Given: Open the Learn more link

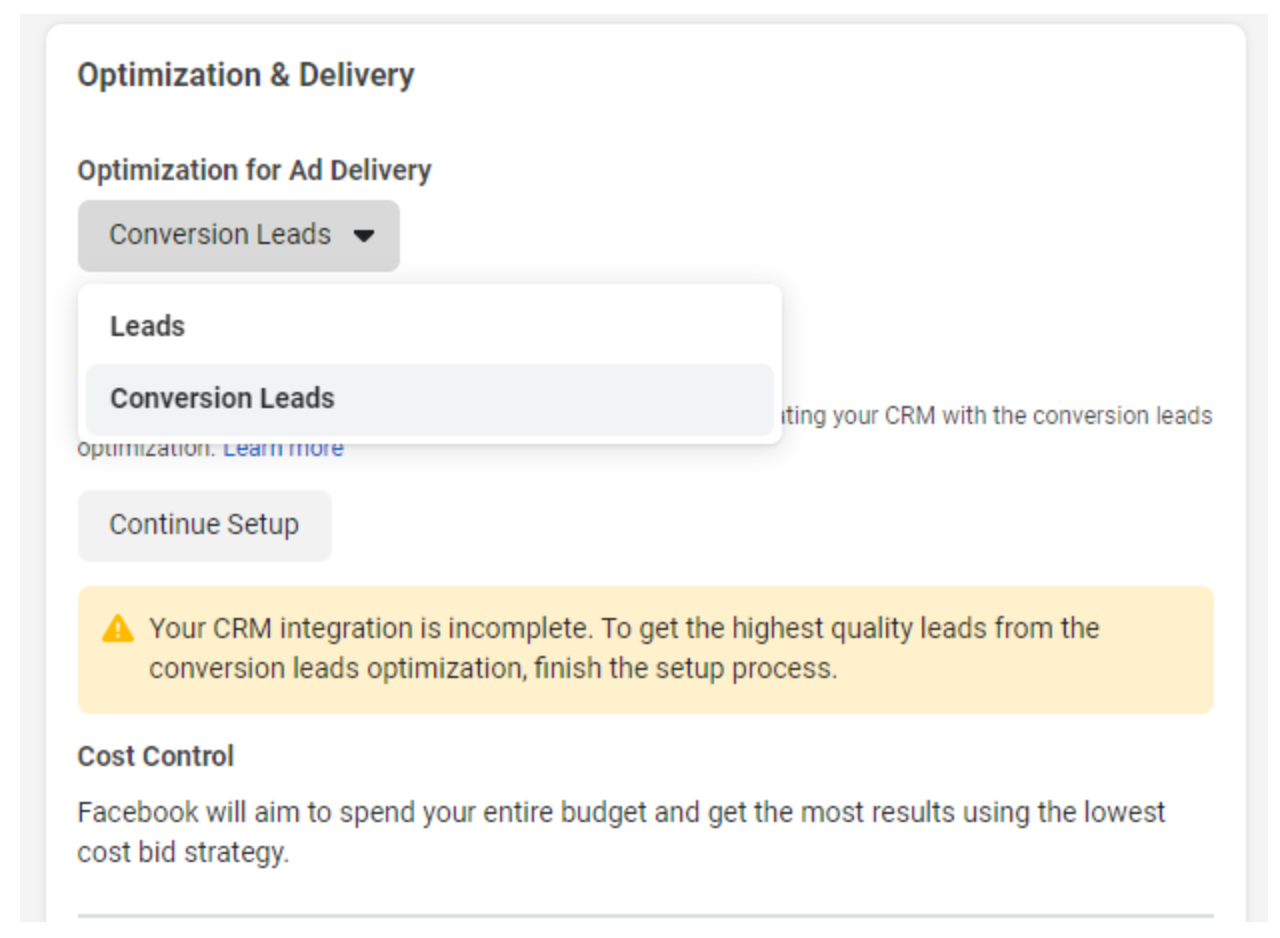Looking at the screenshot, I should tap(283, 449).
